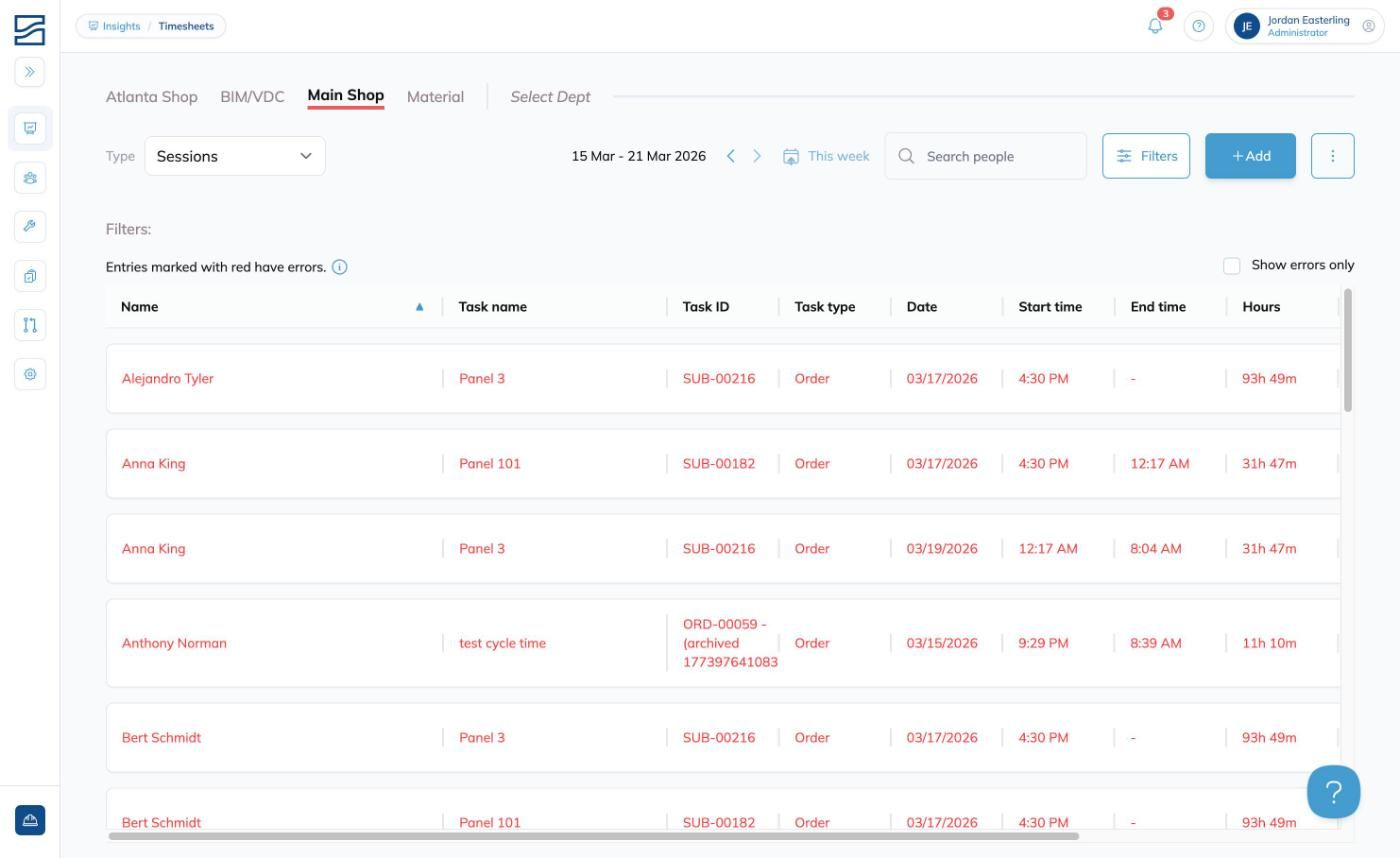Open the workflow branch sidebar icon
The image size is (1400, 858).
pos(30,325)
